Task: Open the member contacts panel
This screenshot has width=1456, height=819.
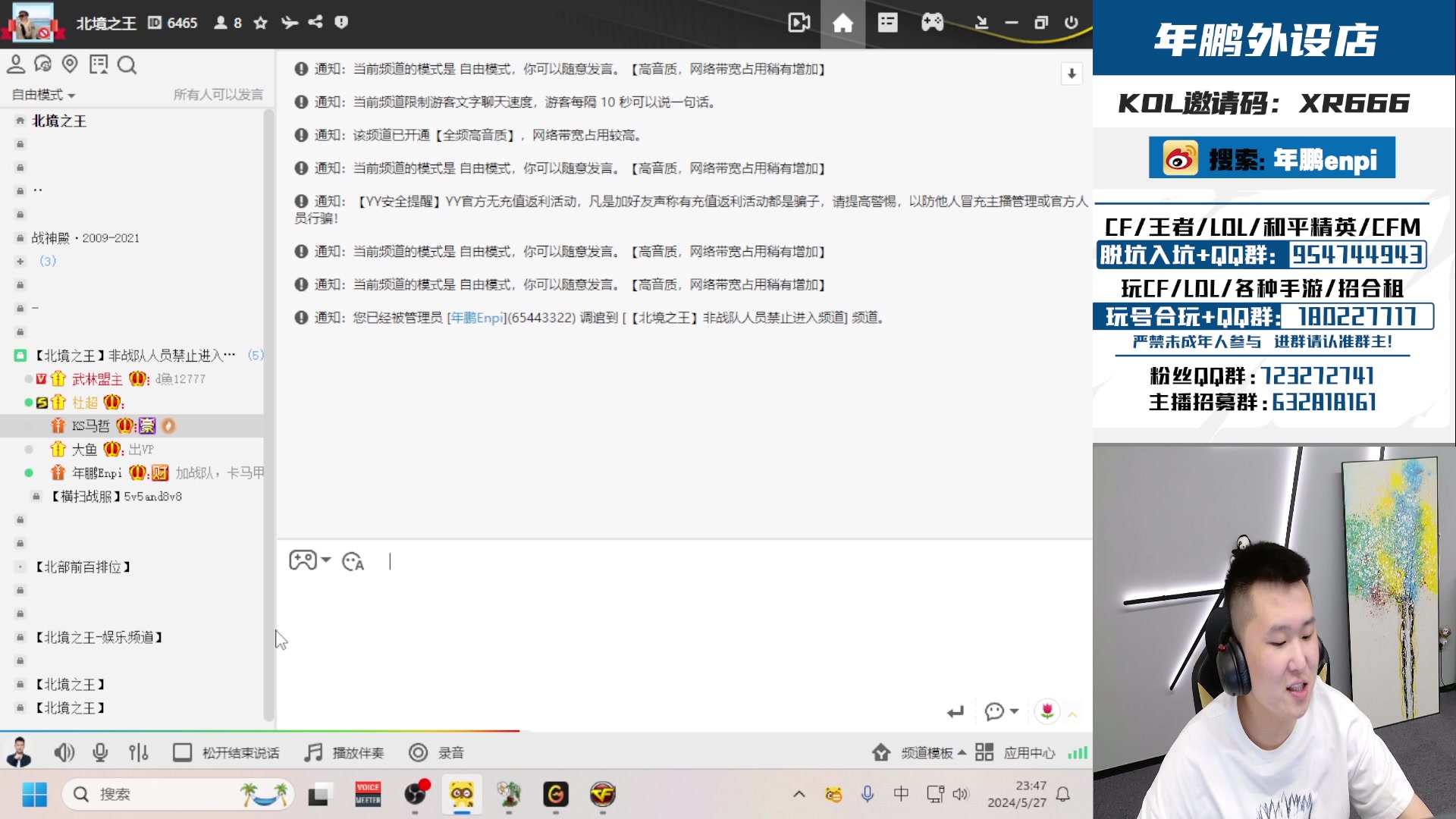Action: [16, 64]
